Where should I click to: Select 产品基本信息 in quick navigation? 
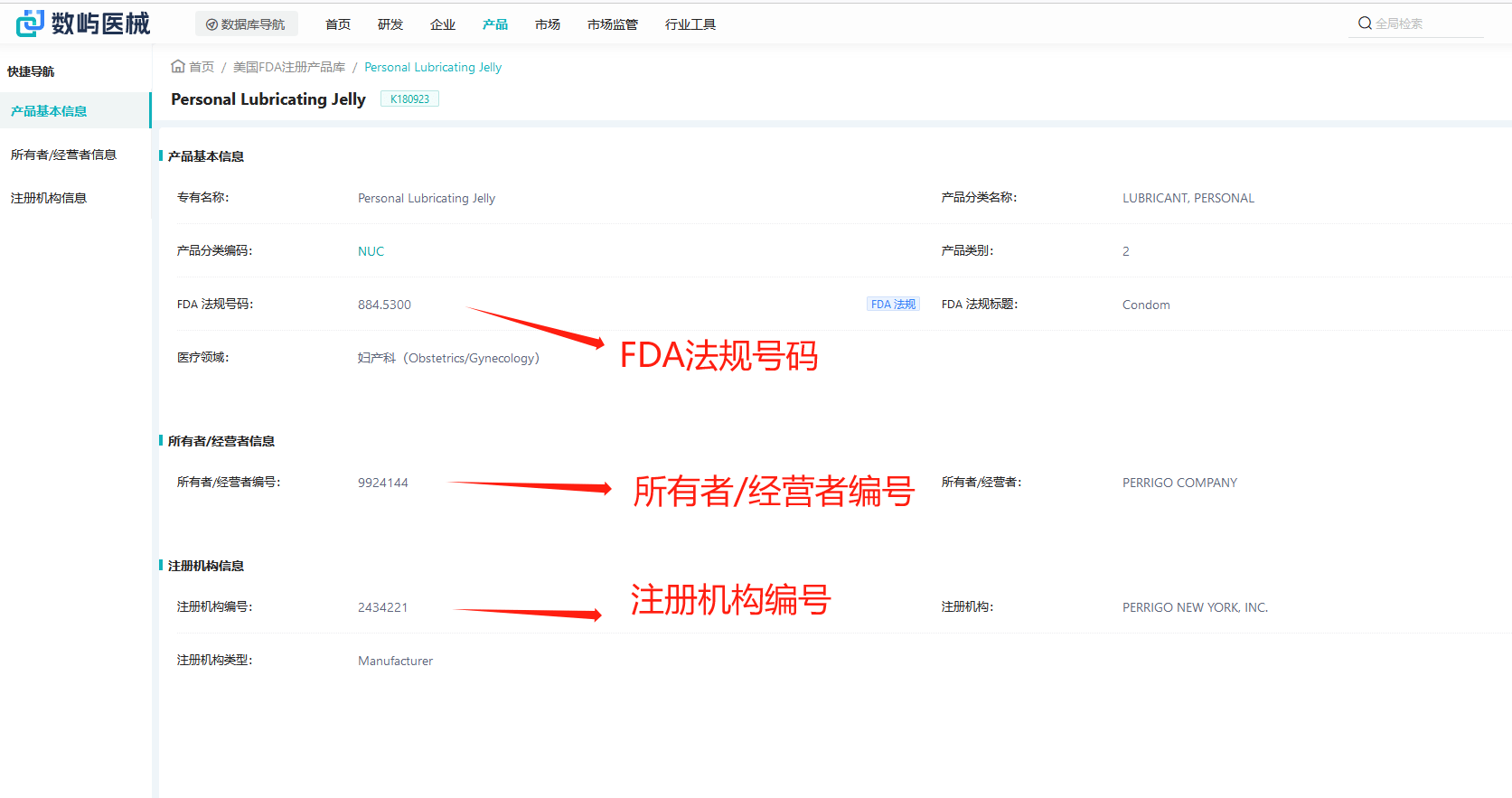[x=49, y=111]
